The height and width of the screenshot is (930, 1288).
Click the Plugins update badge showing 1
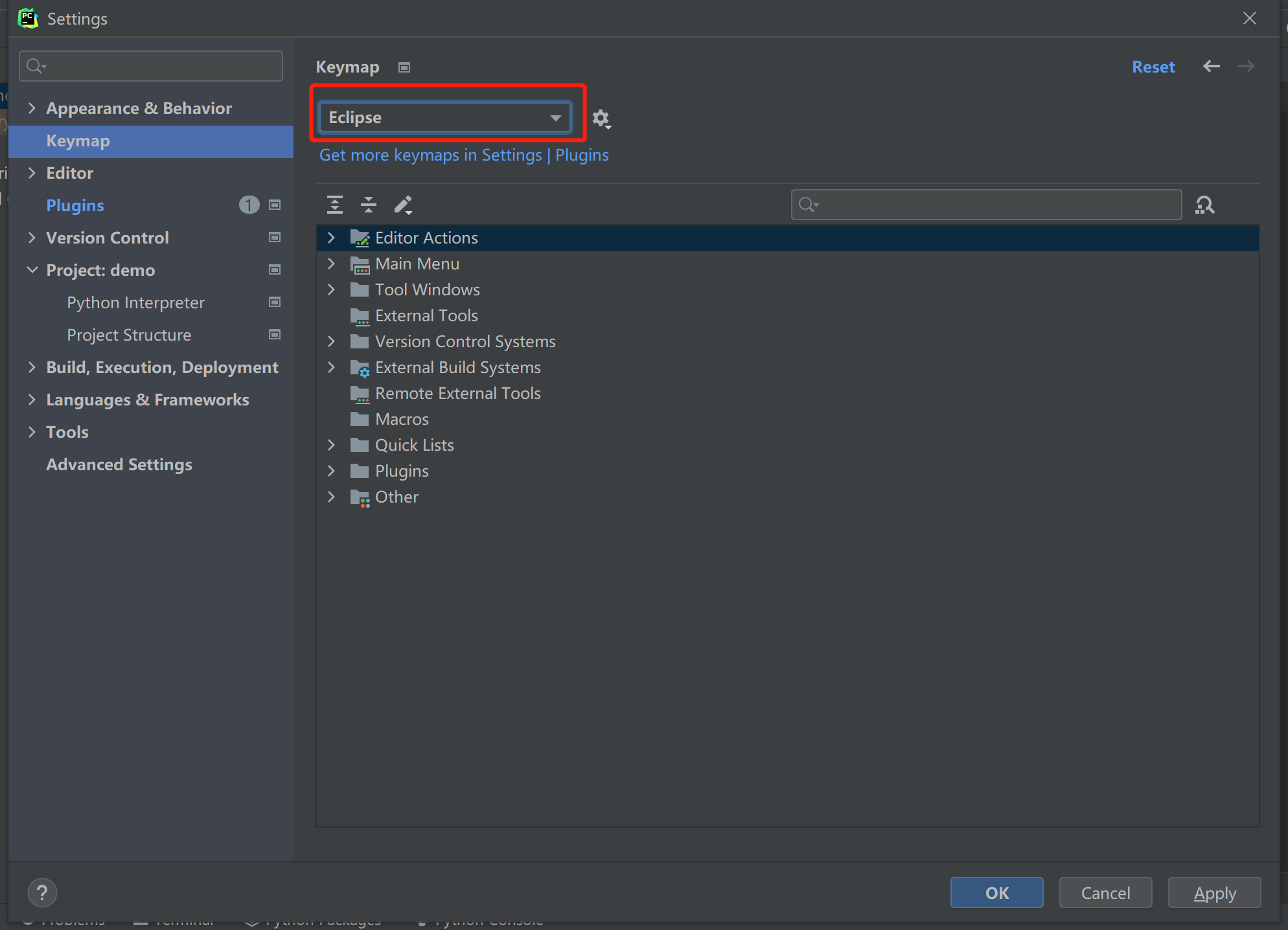(249, 205)
